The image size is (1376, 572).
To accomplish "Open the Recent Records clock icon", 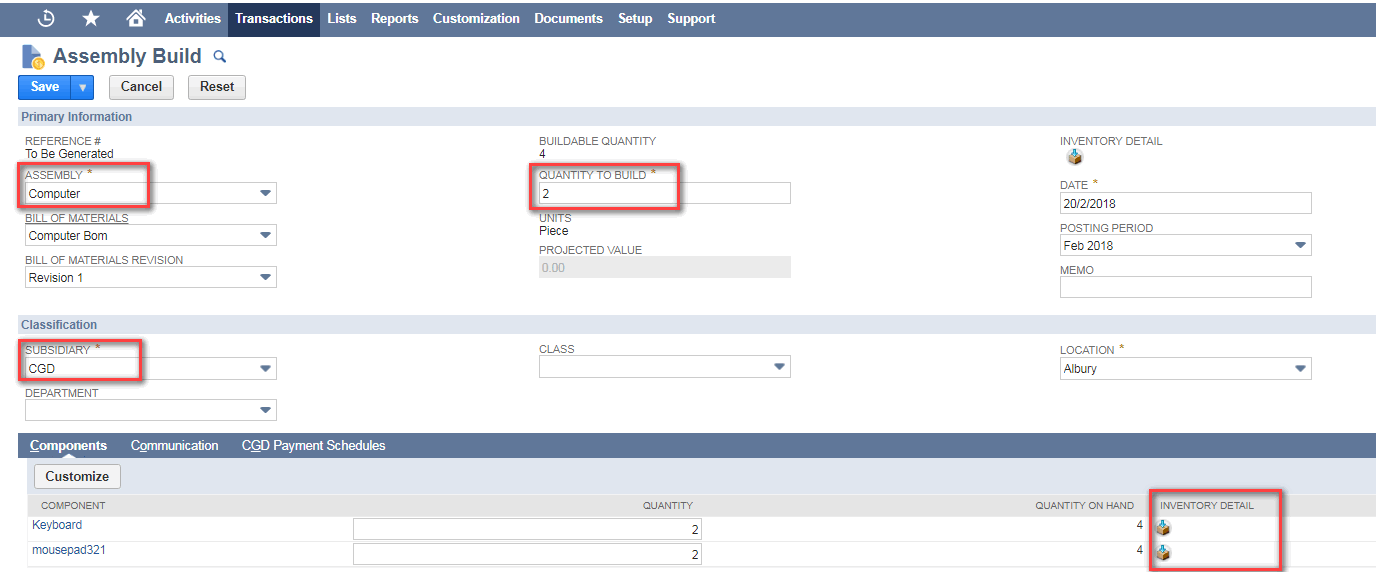I will (x=46, y=18).
